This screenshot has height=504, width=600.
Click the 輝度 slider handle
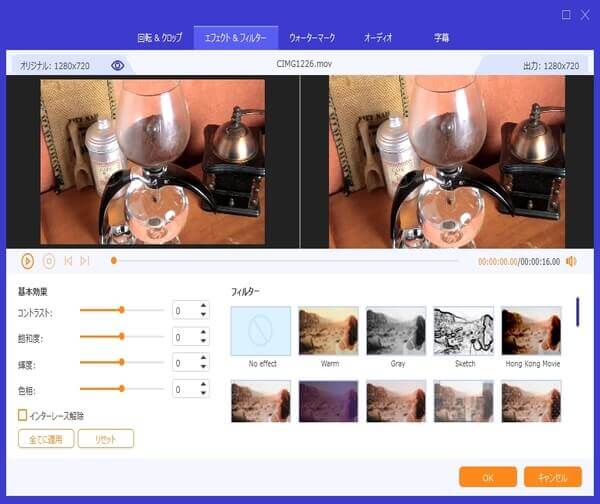[121, 362]
